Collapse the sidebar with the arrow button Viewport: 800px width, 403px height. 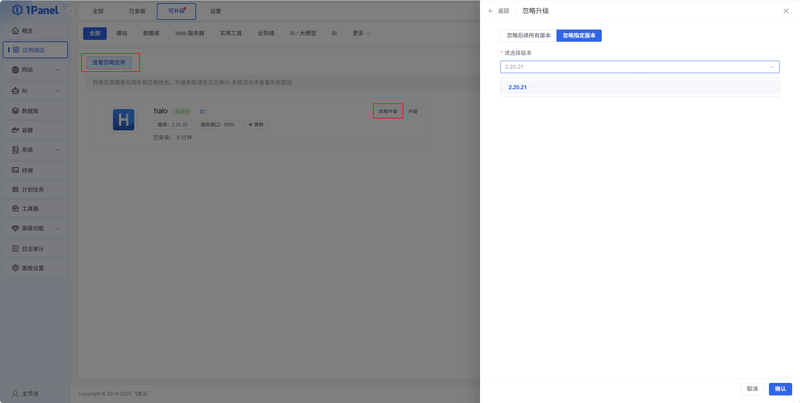(70, 11)
